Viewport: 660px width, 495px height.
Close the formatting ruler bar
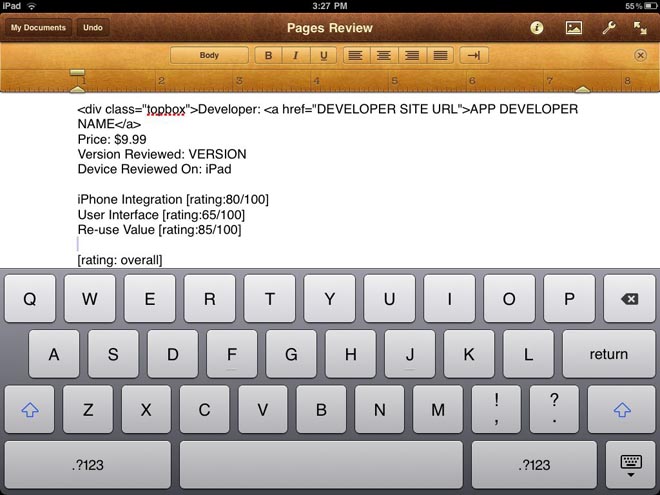640,56
